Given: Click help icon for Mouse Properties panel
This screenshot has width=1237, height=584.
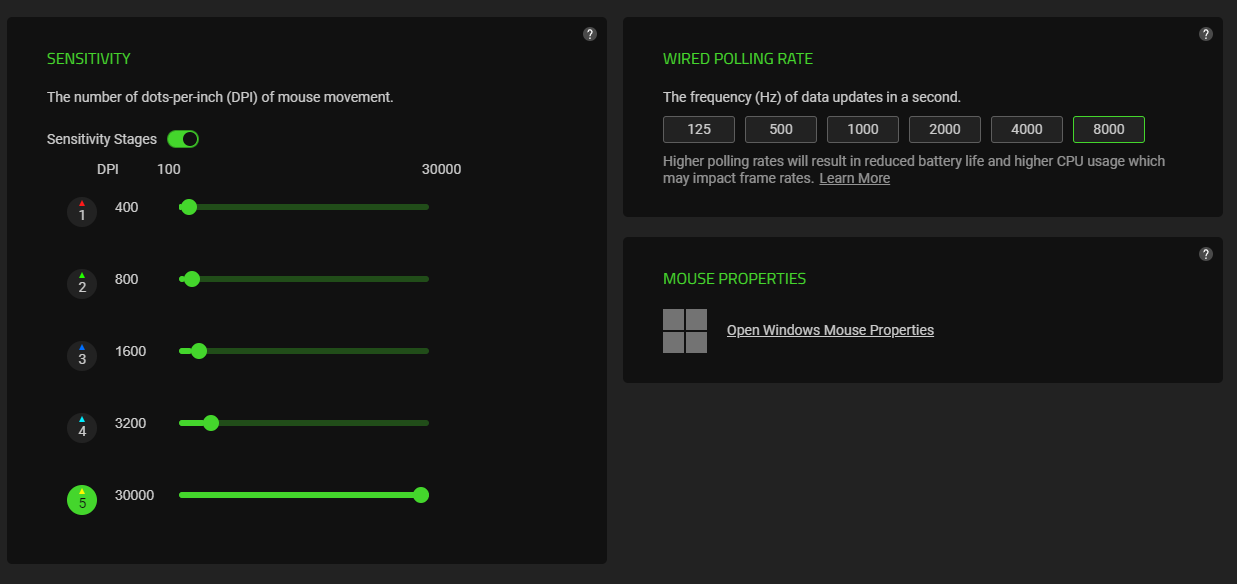Looking at the screenshot, I should [x=1206, y=254].
